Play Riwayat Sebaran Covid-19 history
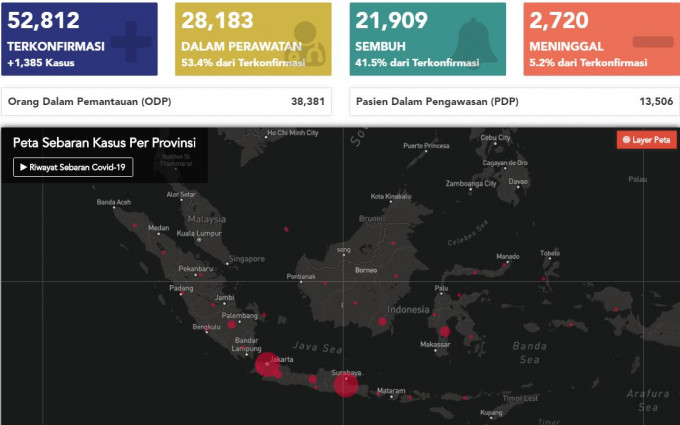The width and height of the screenshot is (680, 425). pos(73,168)
